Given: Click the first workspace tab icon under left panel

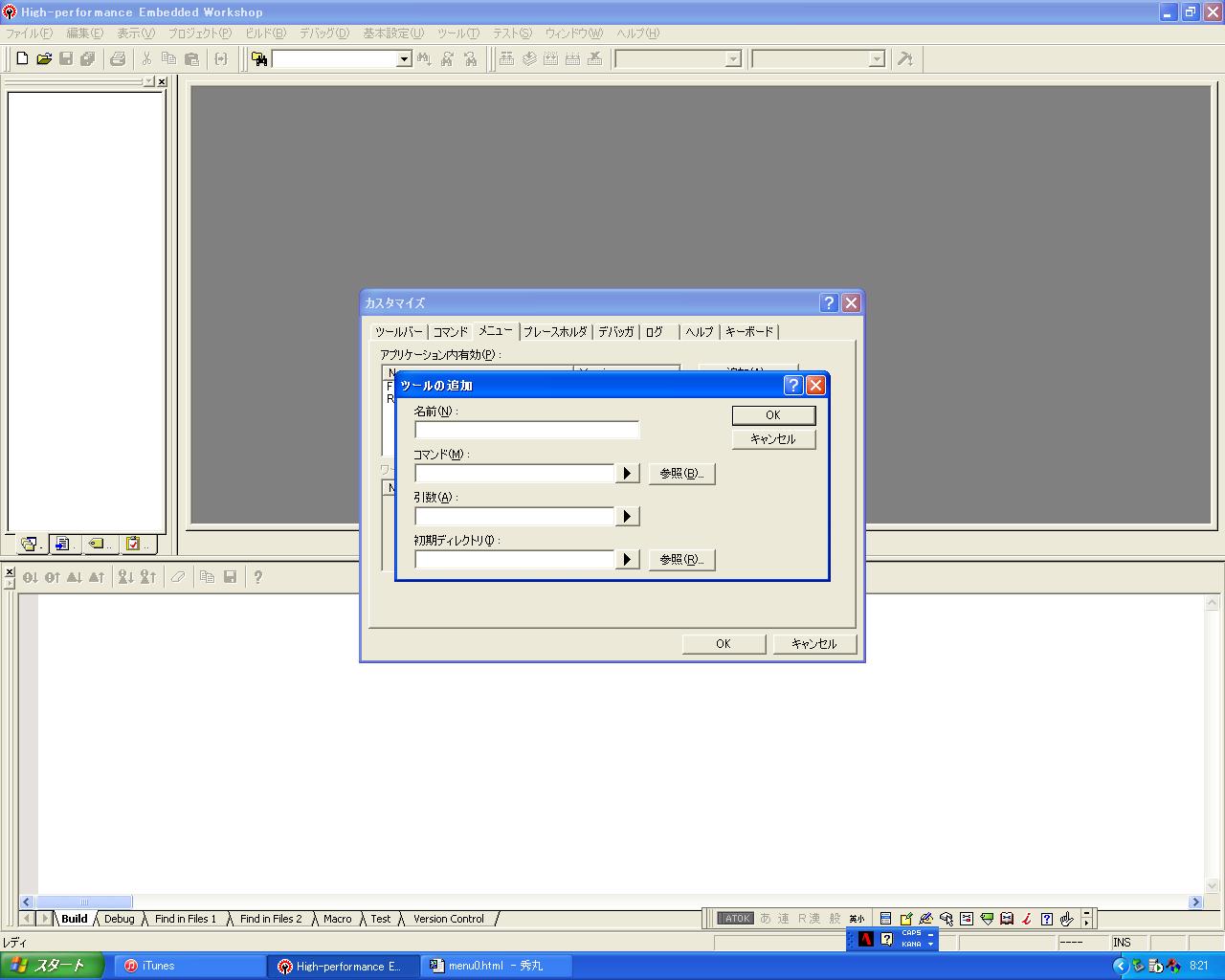Looking at the screenshot, I should coord(30,545).
